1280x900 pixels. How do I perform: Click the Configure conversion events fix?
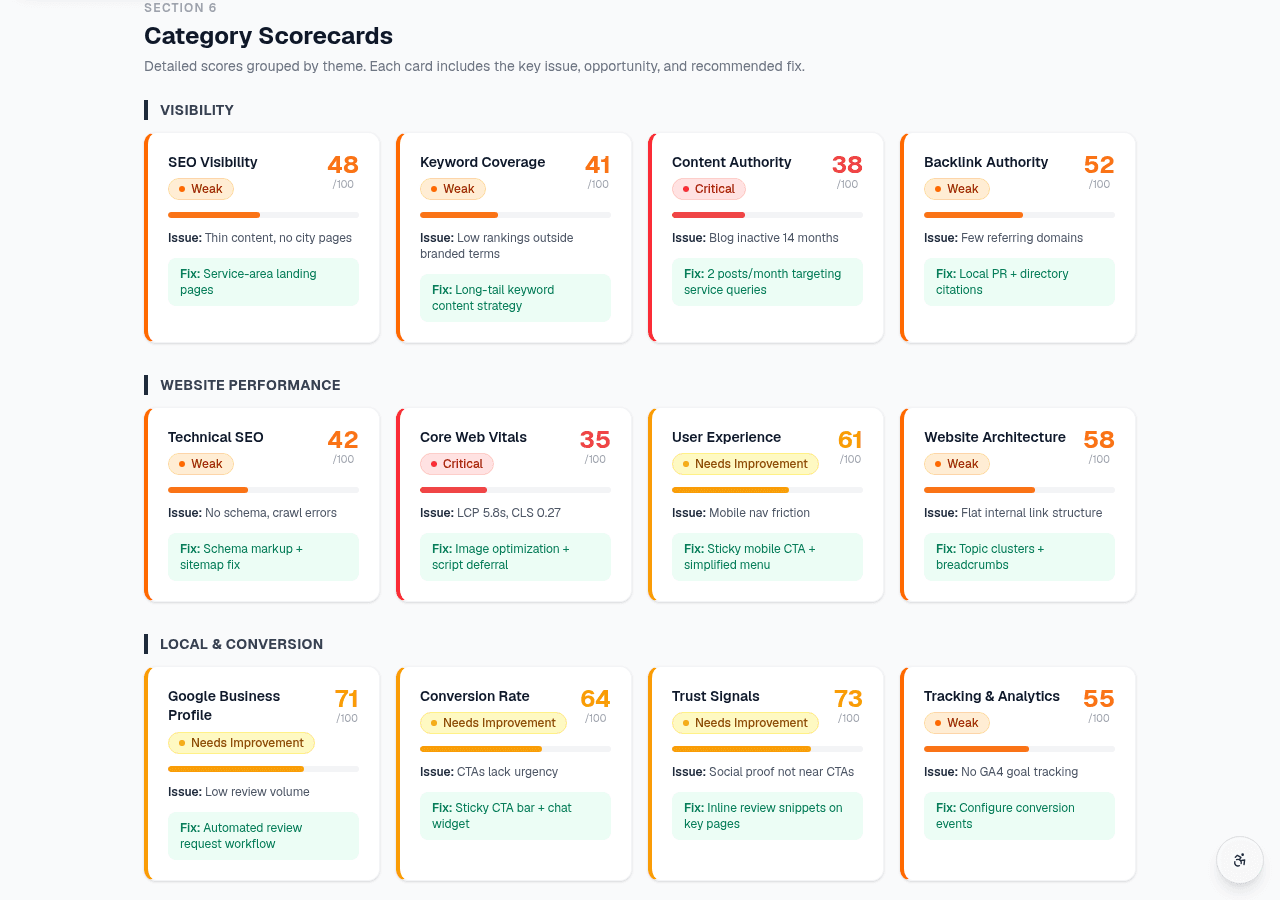pyautogui.click(x=1019, y=816)
